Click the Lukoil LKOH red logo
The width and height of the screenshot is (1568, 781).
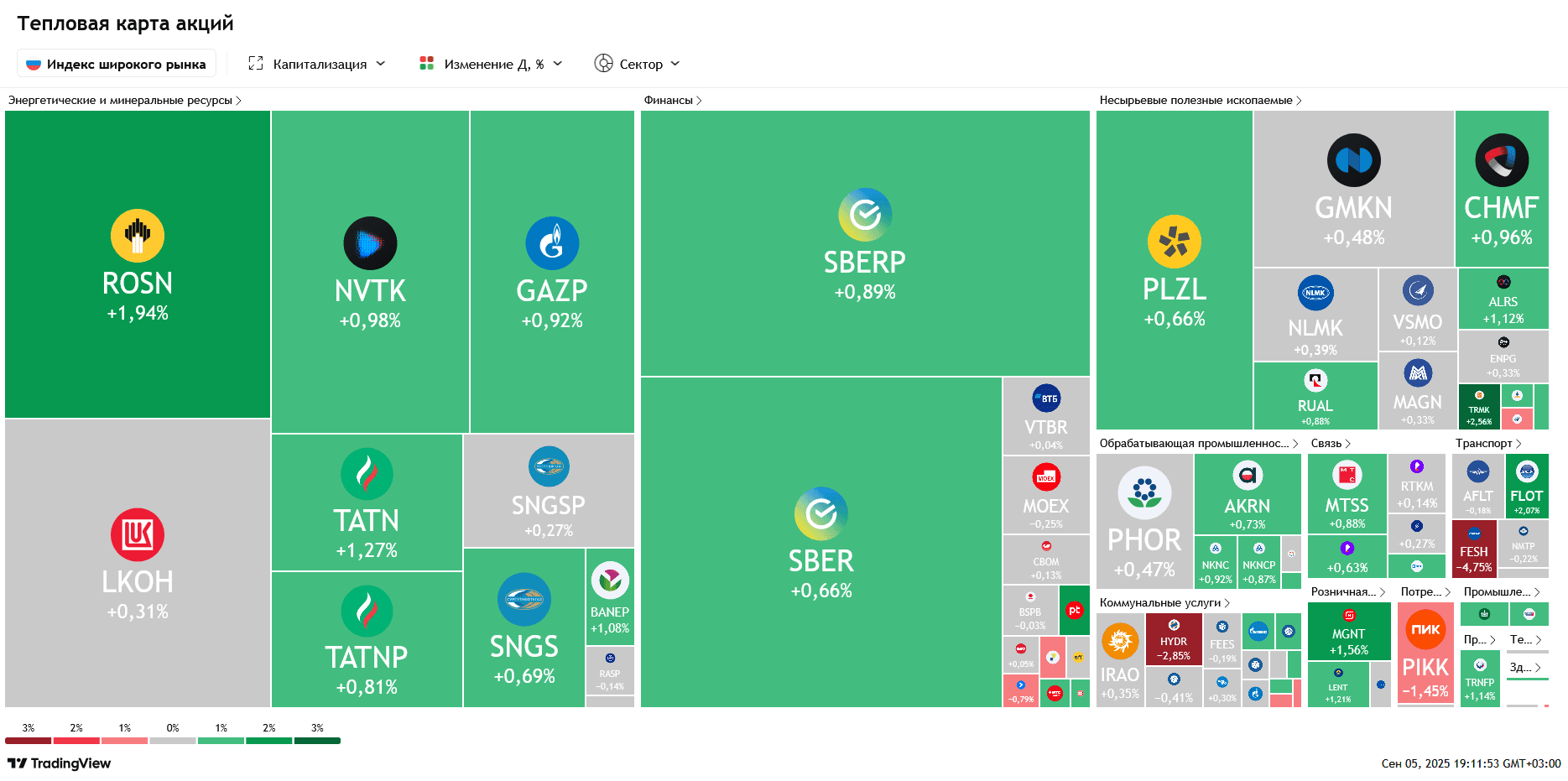coord(138,534)
